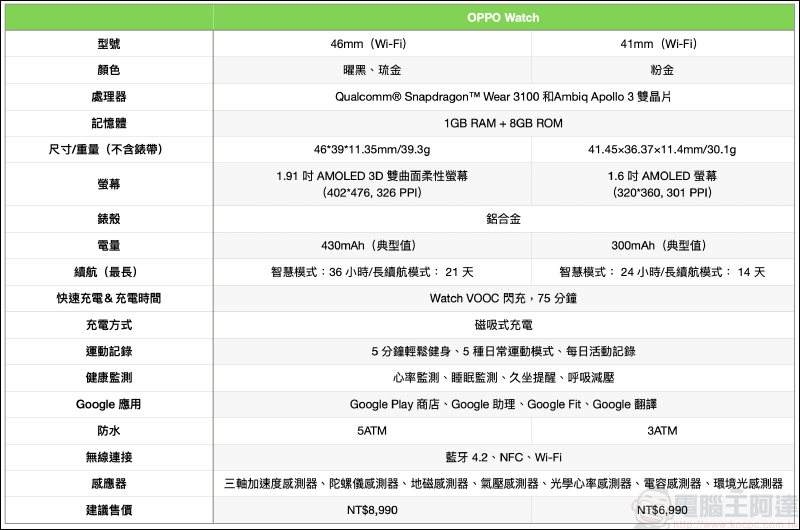This screenshot has width=800, height=530.
Task: Click the 建議售價 row label
Action: 109,510
